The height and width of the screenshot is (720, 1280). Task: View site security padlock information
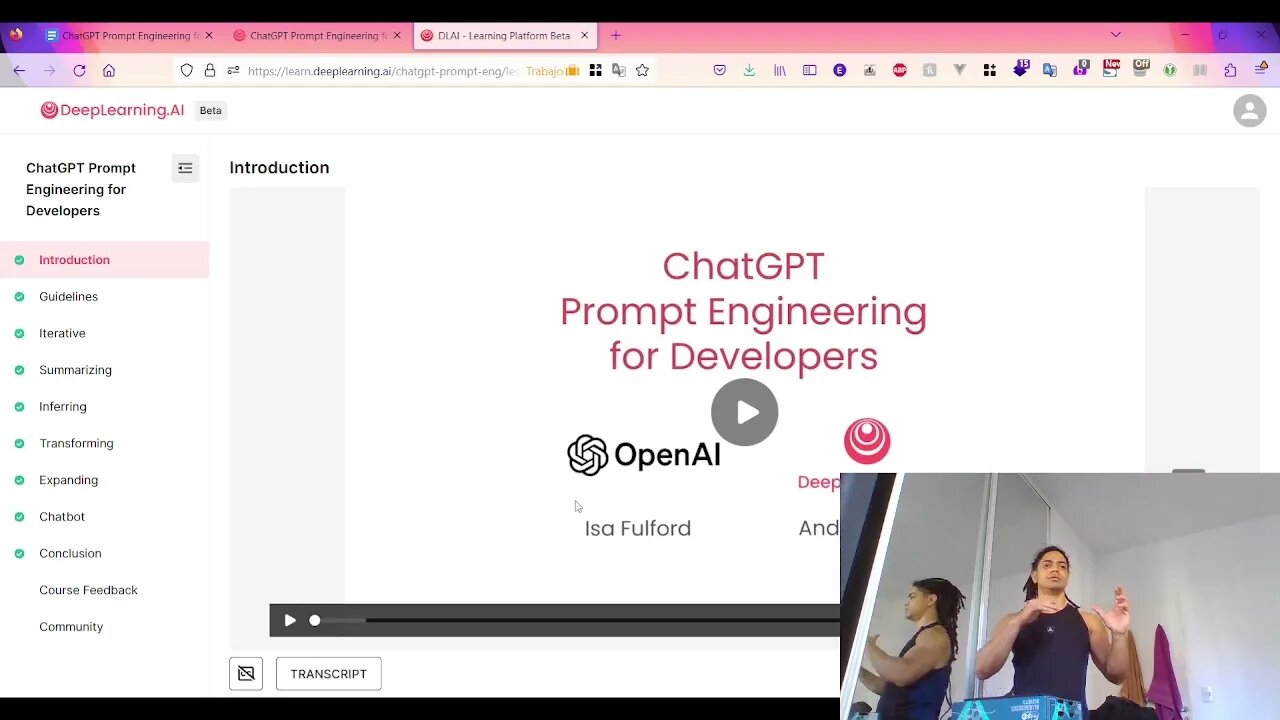(210, 70)
